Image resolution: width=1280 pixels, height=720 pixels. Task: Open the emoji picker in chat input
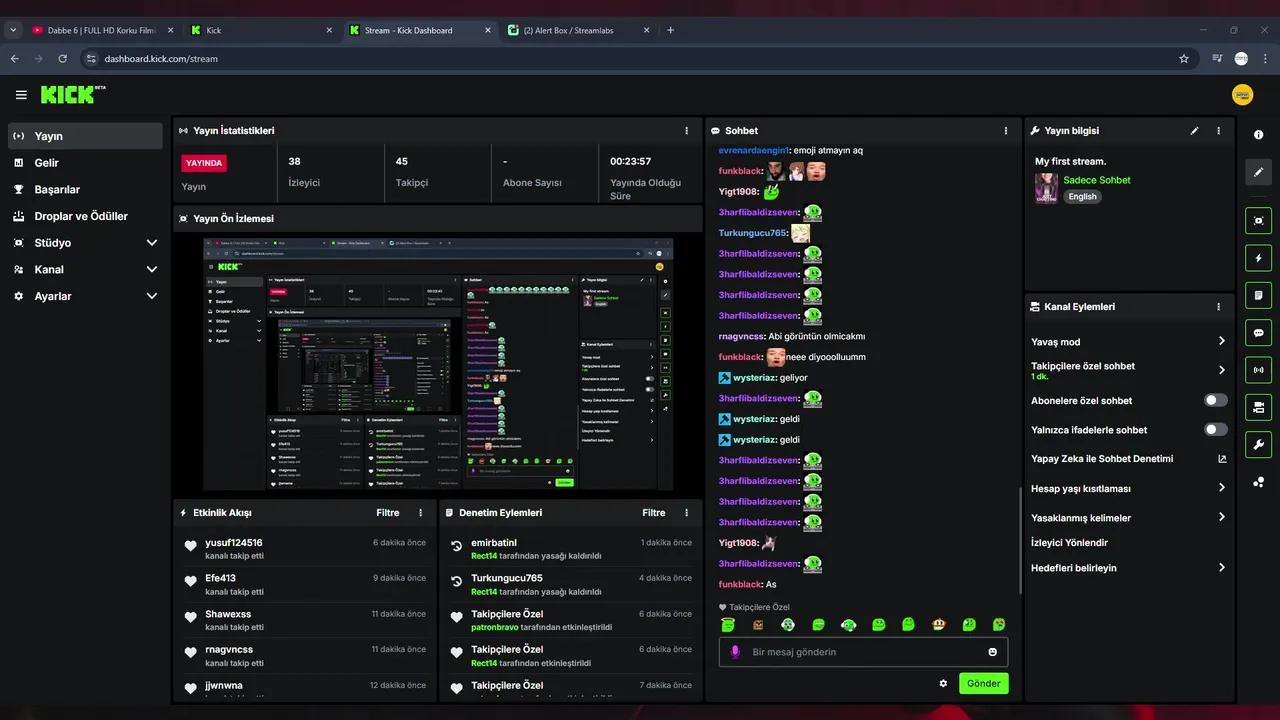[x=992, y=652]
